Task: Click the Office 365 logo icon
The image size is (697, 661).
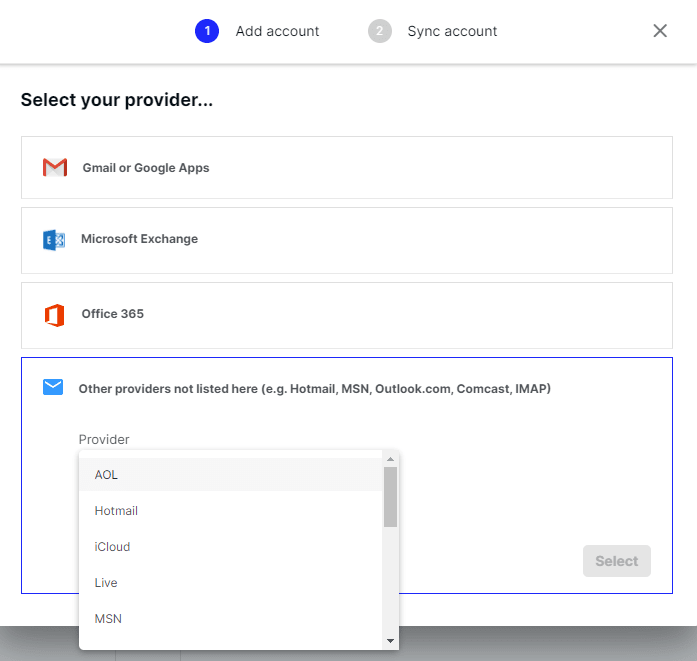Action: 54,315
